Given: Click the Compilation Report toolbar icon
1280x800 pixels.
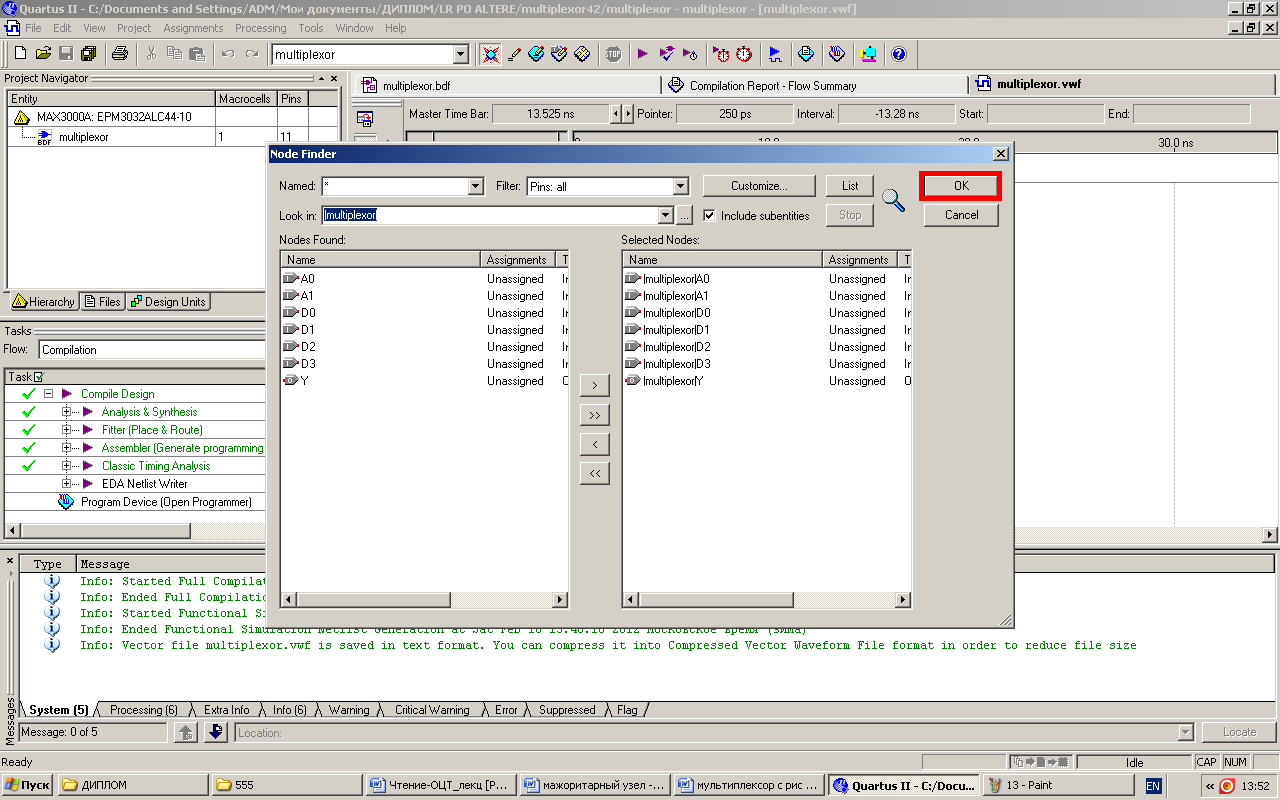Looking at the screenshot, I should [806, 54].
